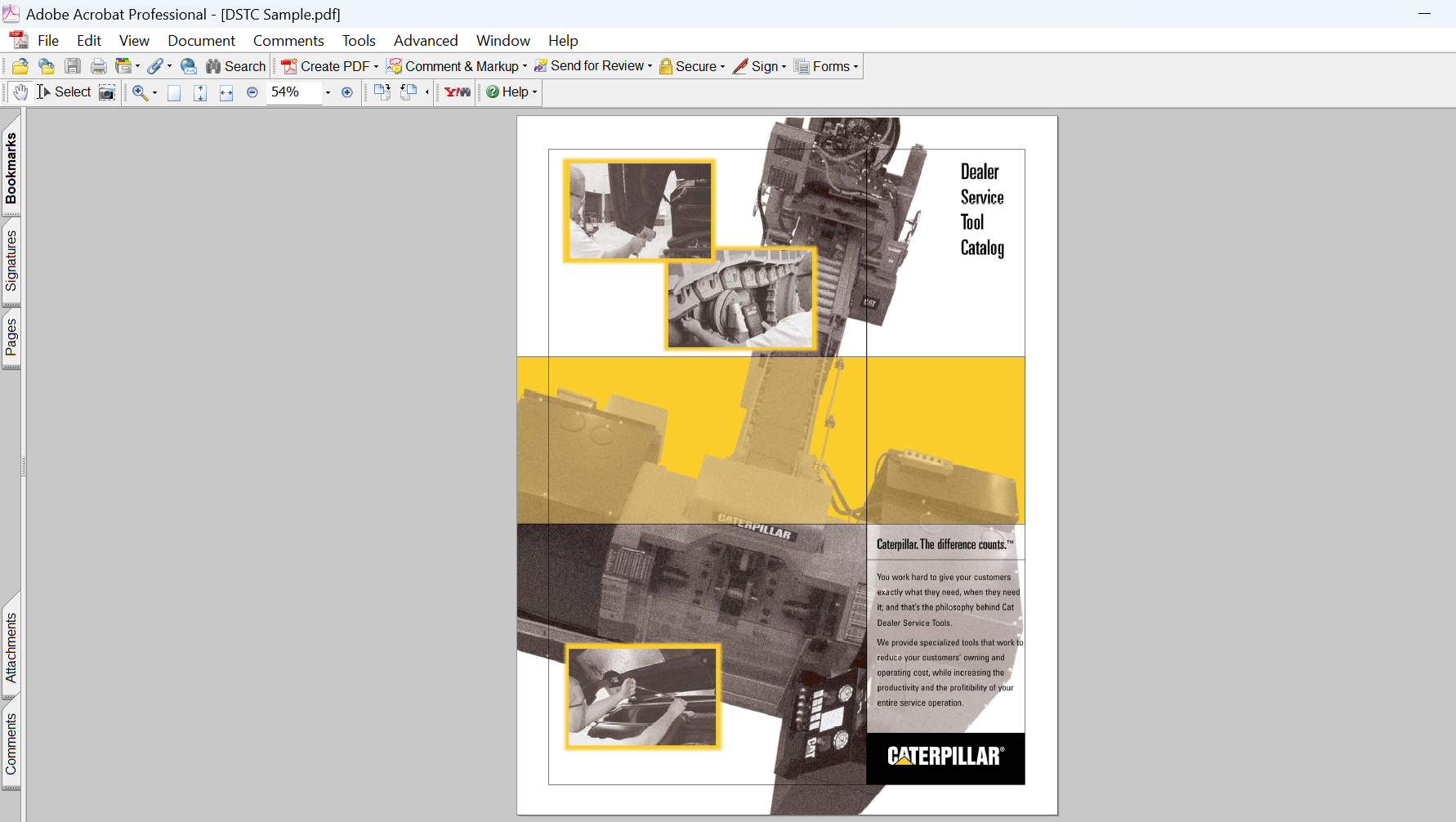Click the Organizer icon

point(123,66)
